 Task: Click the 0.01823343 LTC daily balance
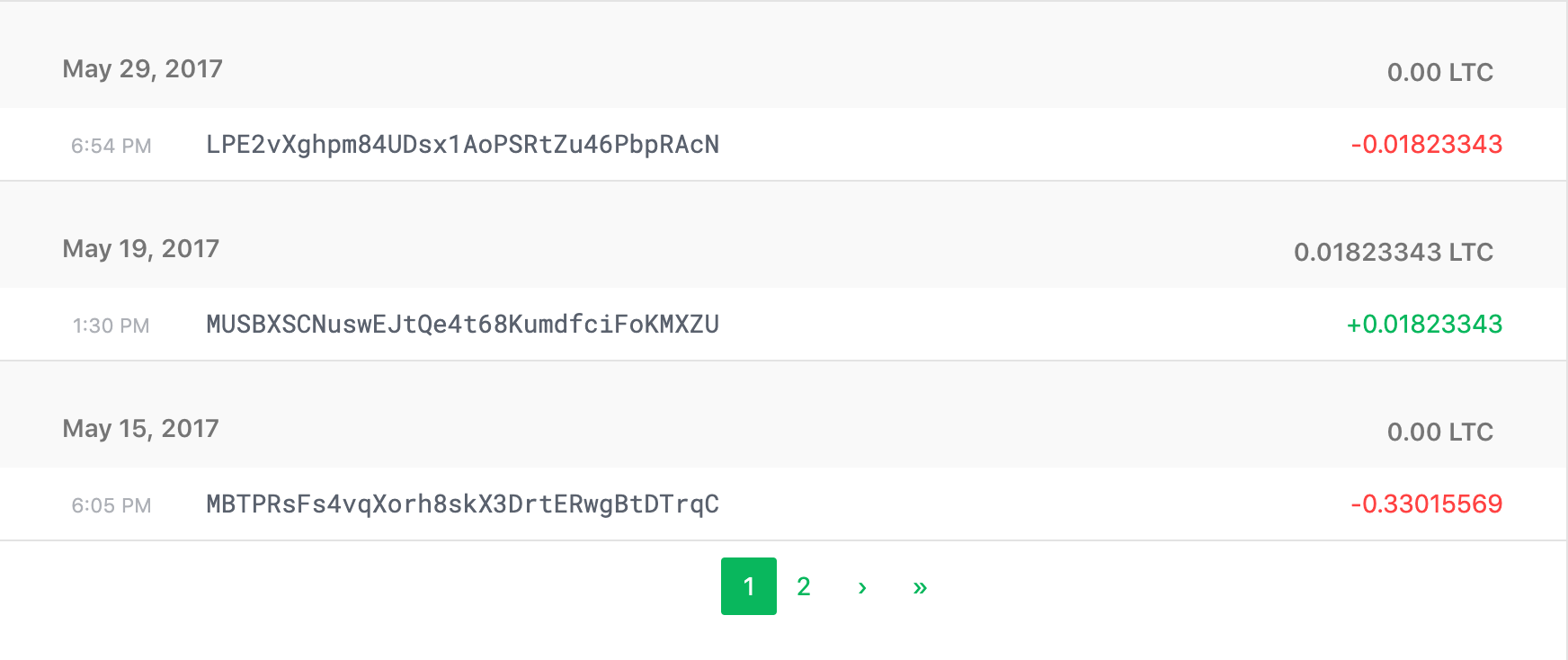click(1393, 253)
